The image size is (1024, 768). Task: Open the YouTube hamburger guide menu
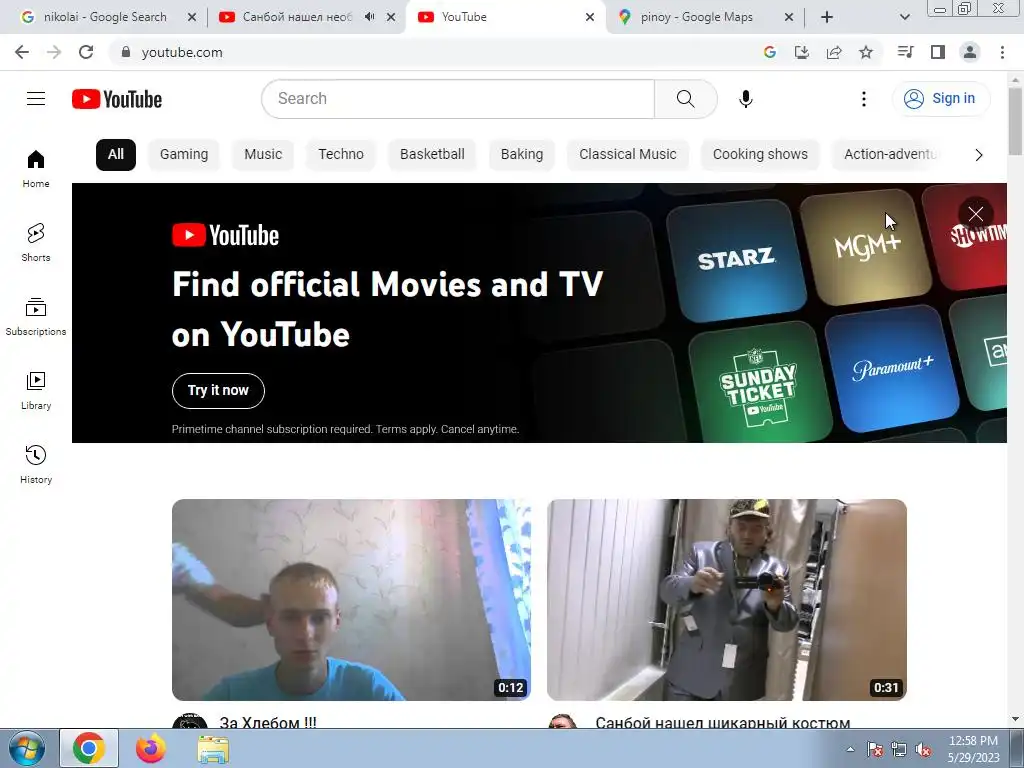coord(36,99)
